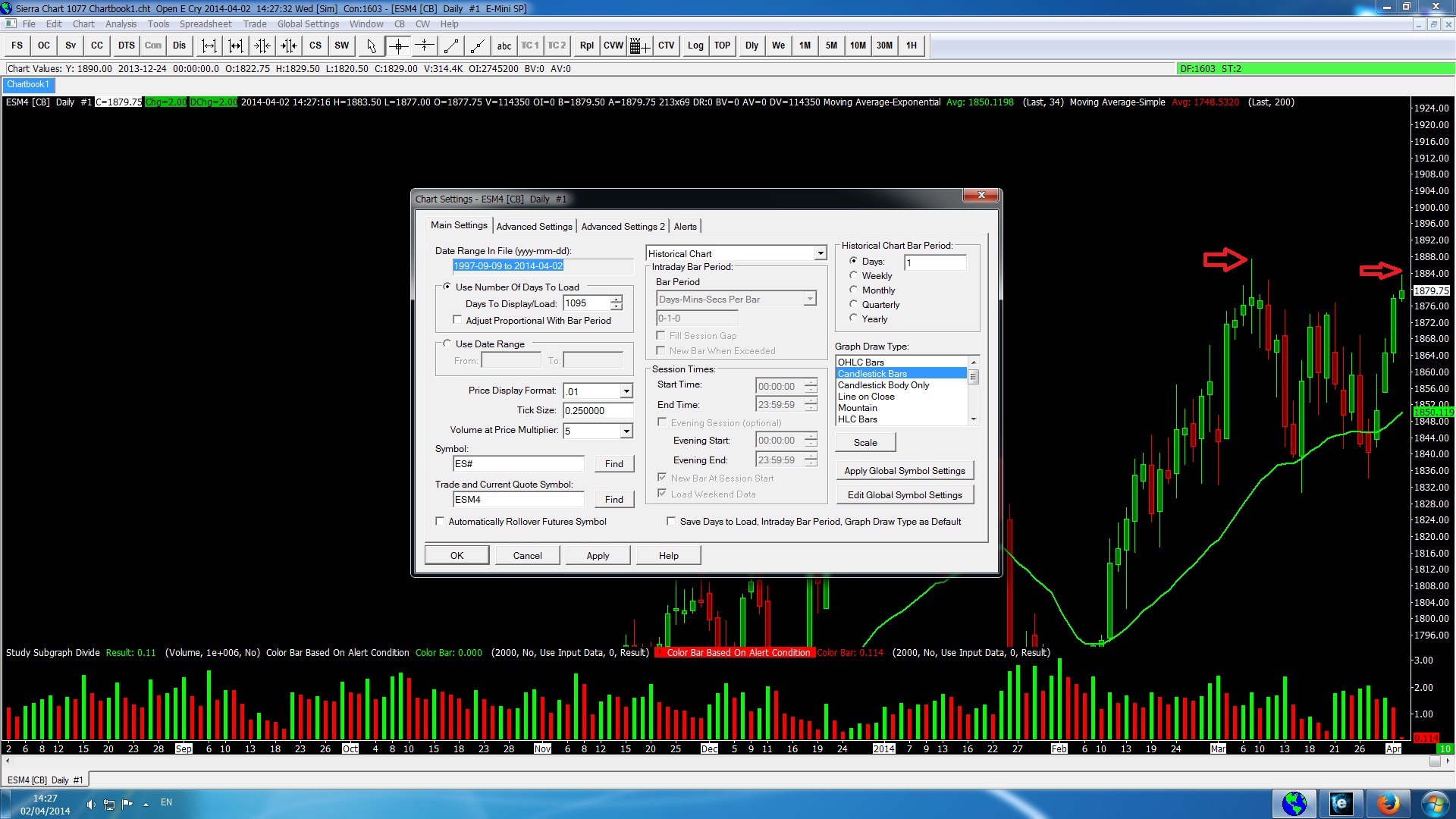The image size is (1456, 819).
Task: Enable Automatically Rollover Futures Symbol
Action: click(x=440, y=522)
